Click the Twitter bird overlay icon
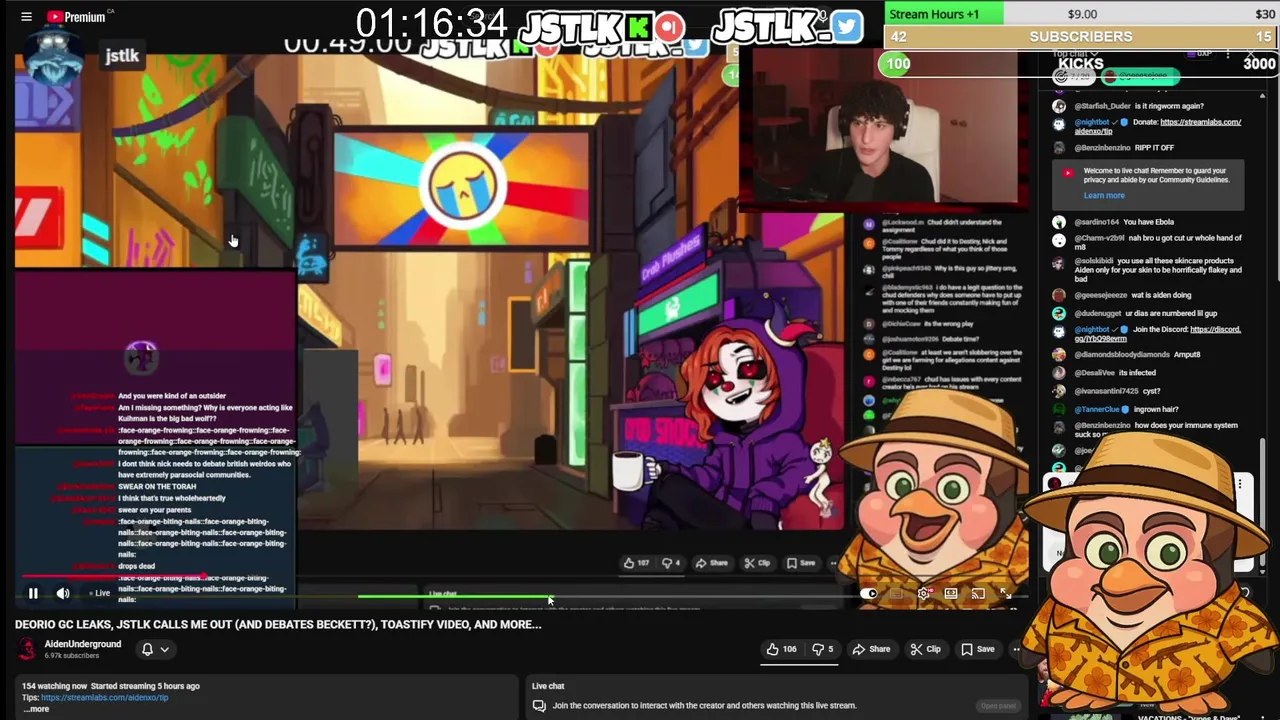The image size is (1280, 720). (846, 26)
